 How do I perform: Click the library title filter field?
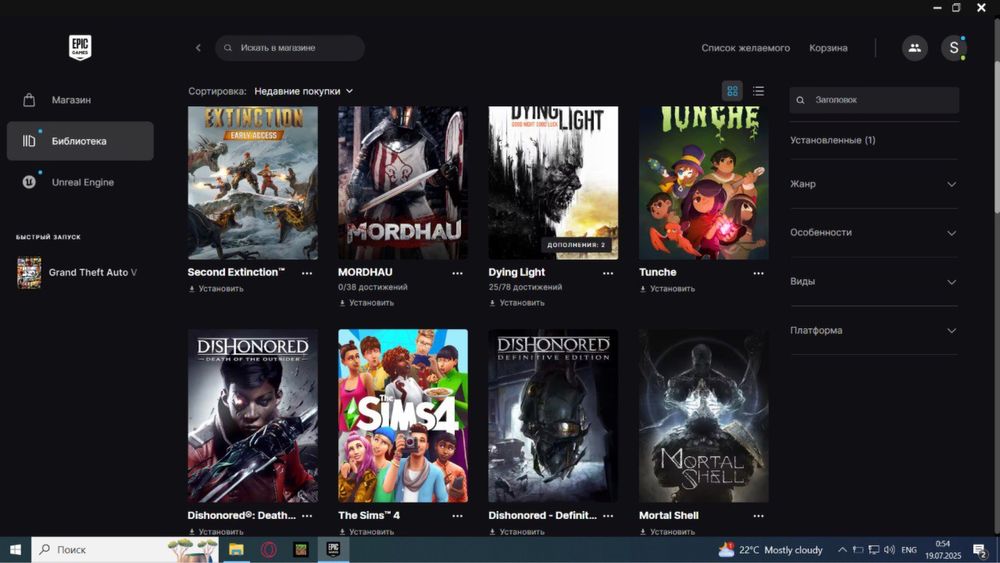coord(874,100)
